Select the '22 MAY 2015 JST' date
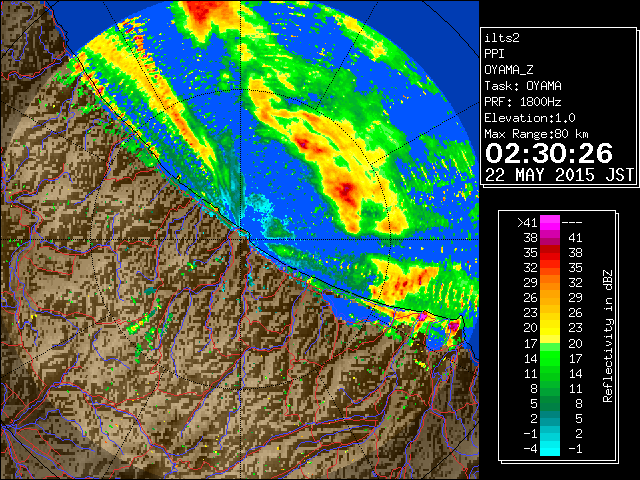Viewport: 640px width, 480px height. click(560, 175)
